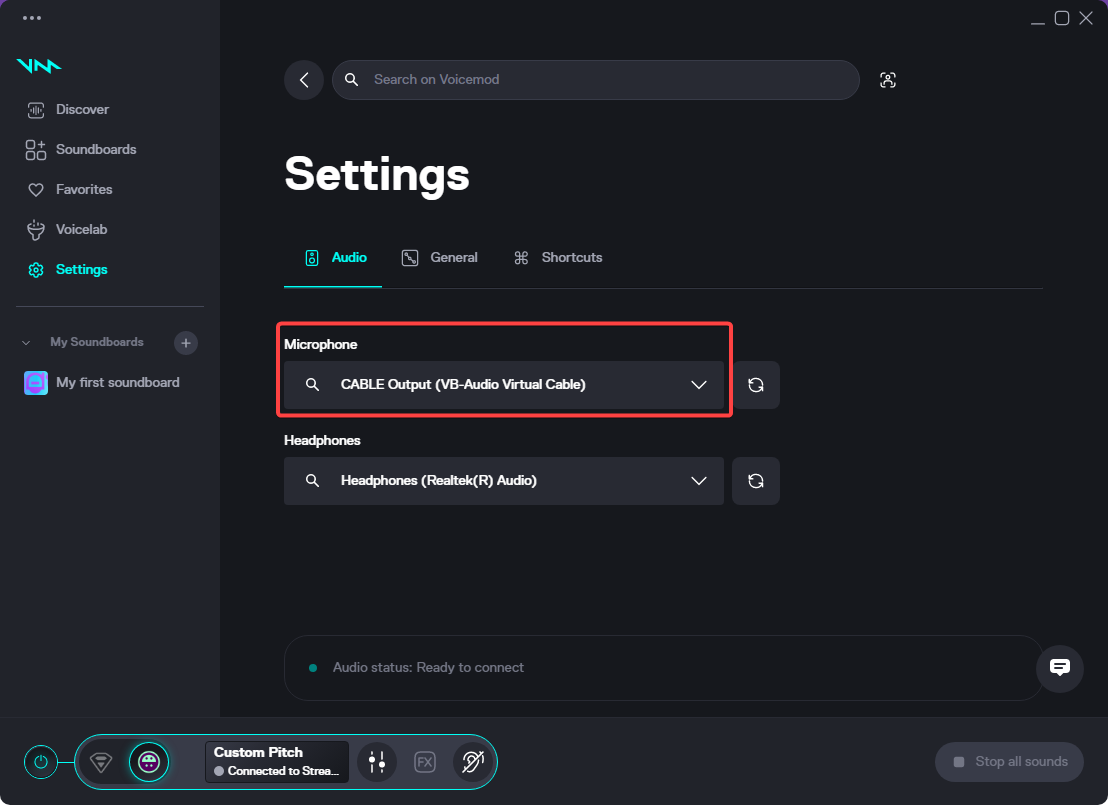Refresh the Microphone device list

point(756,385)
